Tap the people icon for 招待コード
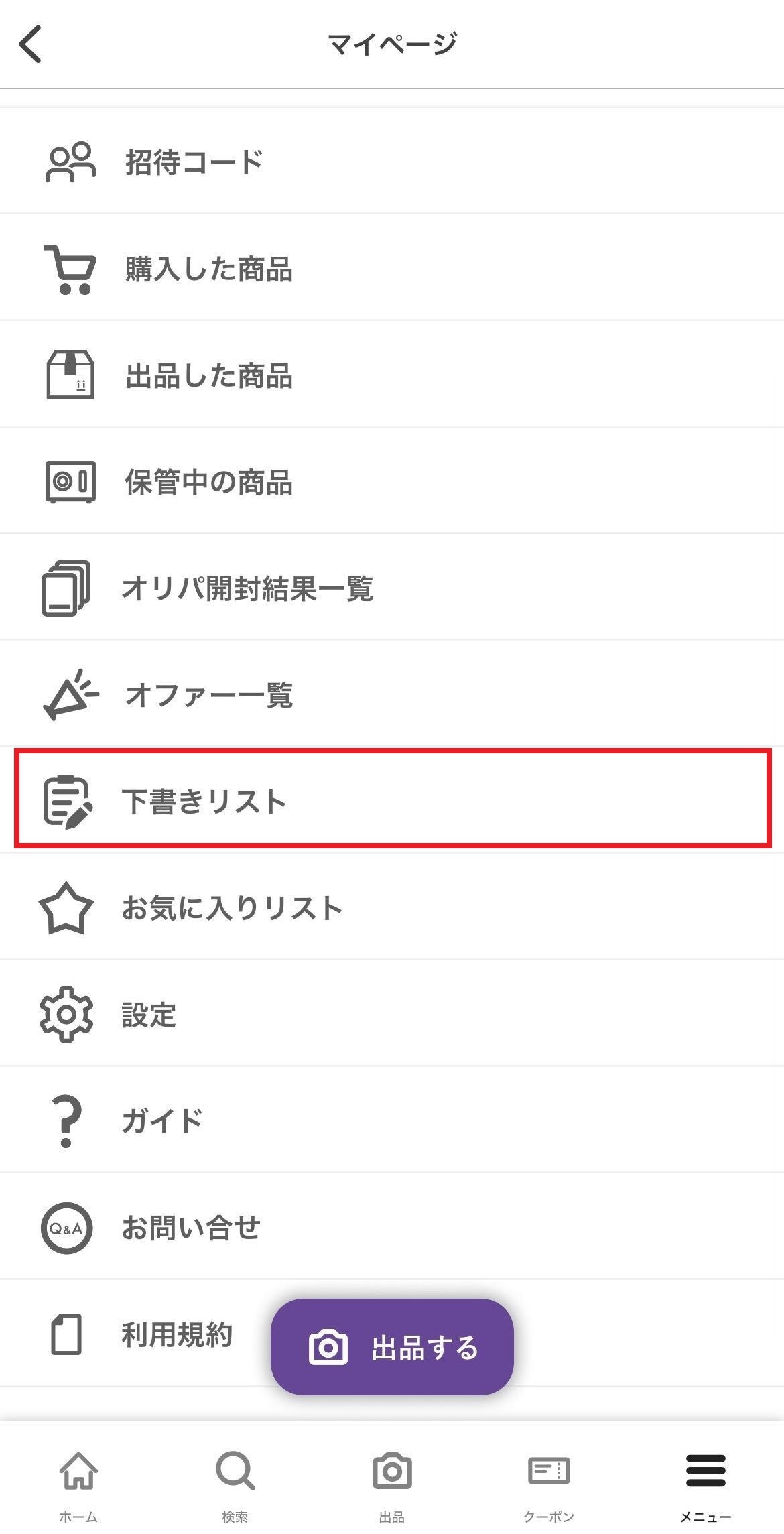This screenshot has height=1534, width=784. (70, 162)
